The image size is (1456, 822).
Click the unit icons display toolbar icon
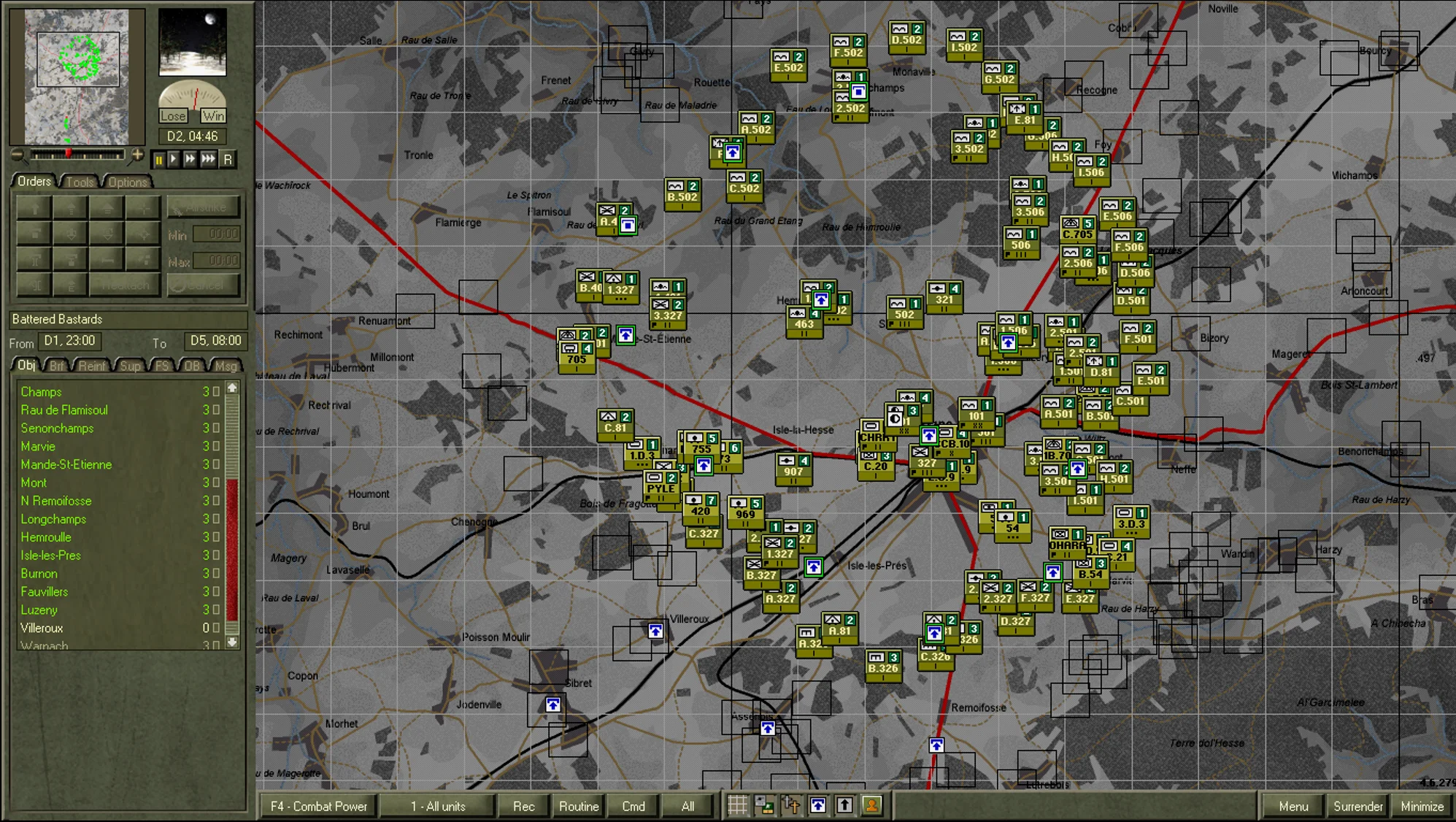(764, 805)
